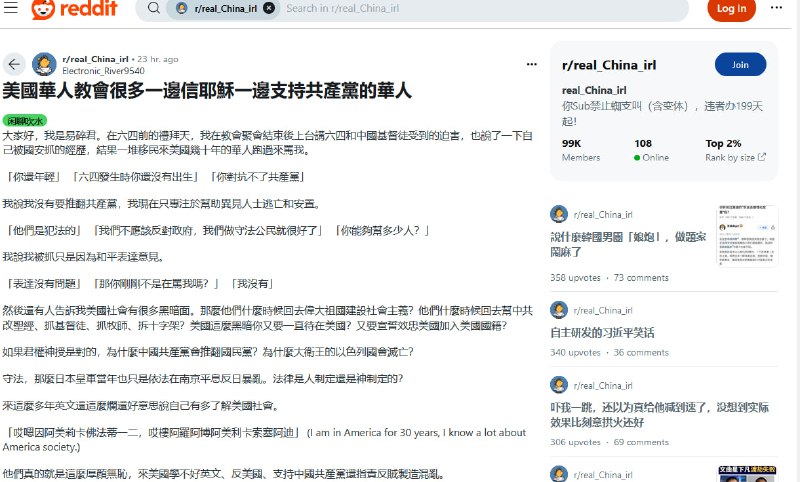Open avatar beside the 习近平笑话 related post
Viewport: 800px width, 482px height.
(559, 310)
